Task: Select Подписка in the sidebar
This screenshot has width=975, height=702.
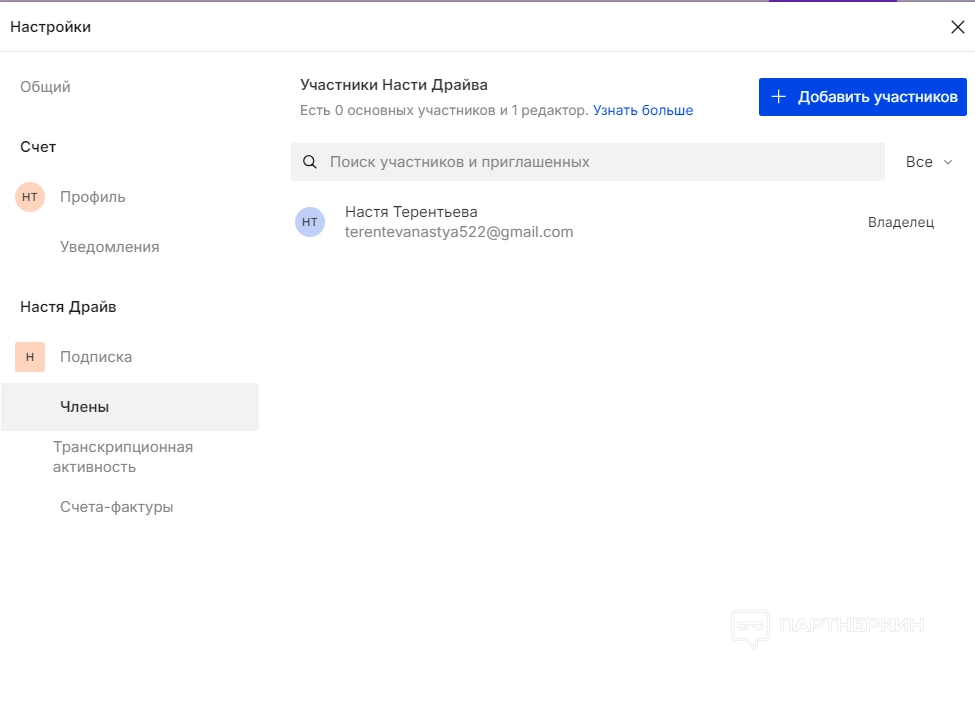Action: point(96,357)
